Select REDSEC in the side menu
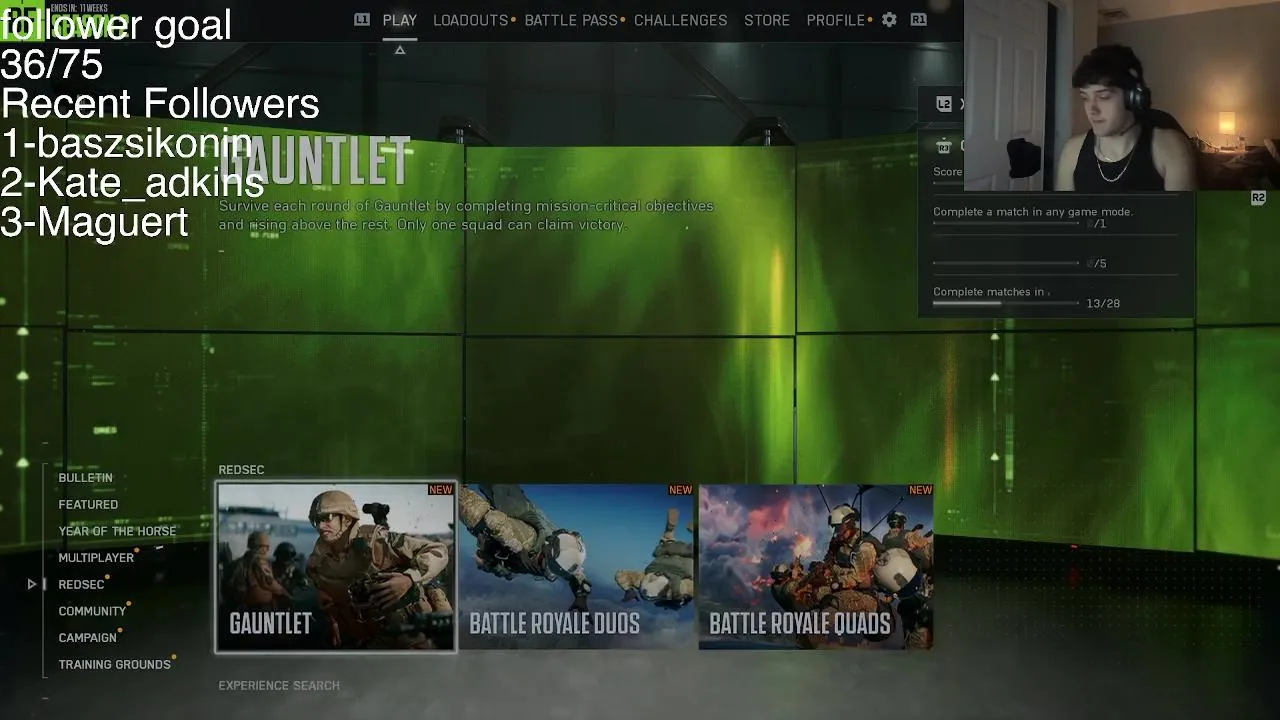Viewport: 1280px width, 720px height. point(81,584)
